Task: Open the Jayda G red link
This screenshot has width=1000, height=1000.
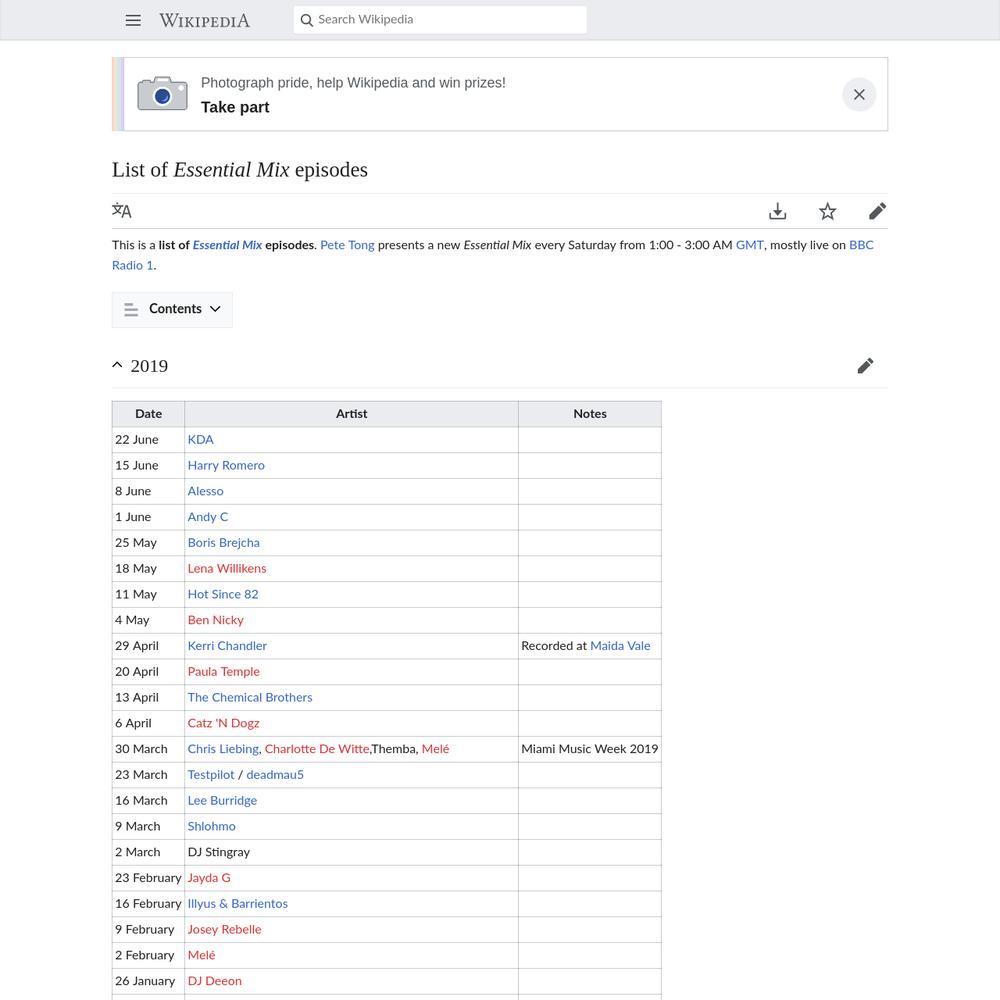Action: tap(209, 878)
